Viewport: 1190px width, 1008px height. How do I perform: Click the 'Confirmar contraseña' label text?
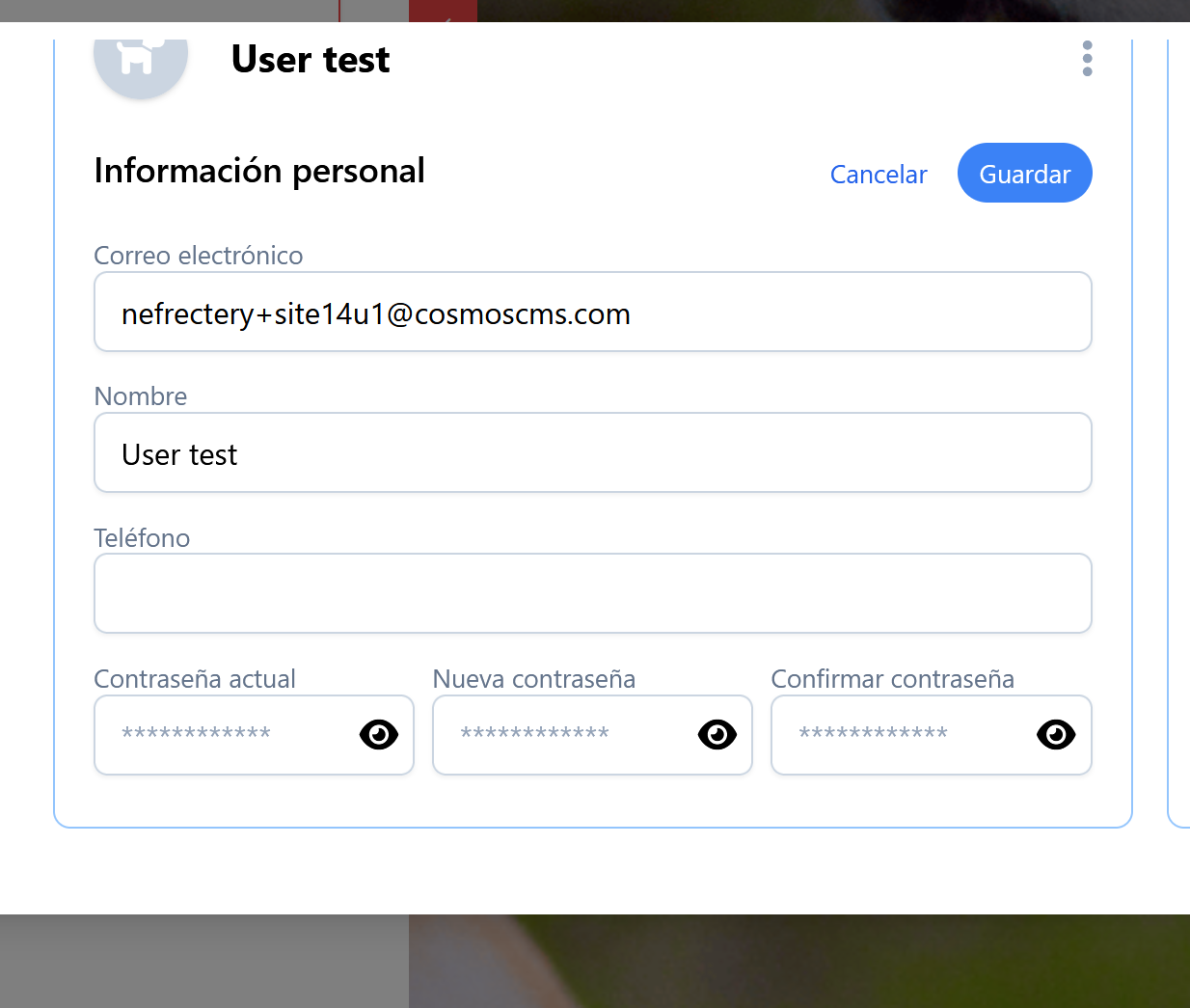pyautogui.click(x=893, y=679)
